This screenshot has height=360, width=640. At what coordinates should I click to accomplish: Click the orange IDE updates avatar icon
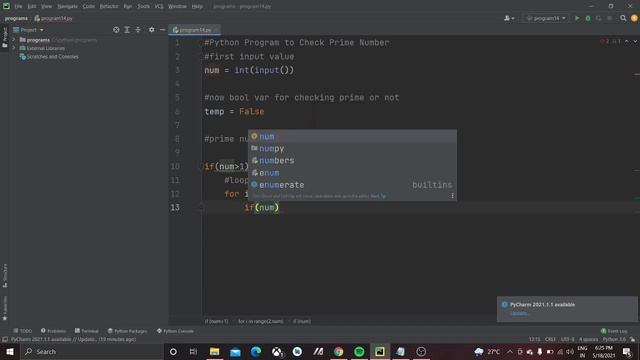634,18
